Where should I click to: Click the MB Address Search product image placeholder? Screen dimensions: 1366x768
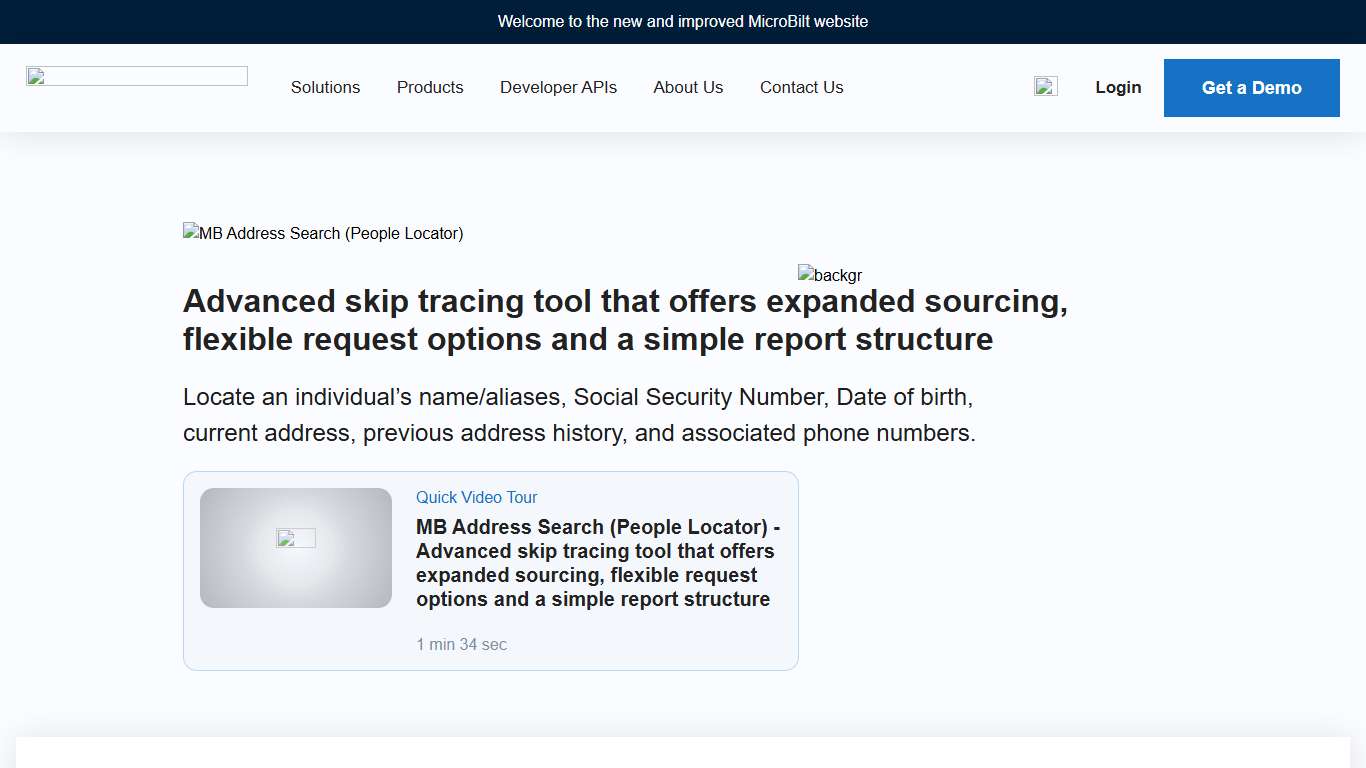click(x=322, y=233)
